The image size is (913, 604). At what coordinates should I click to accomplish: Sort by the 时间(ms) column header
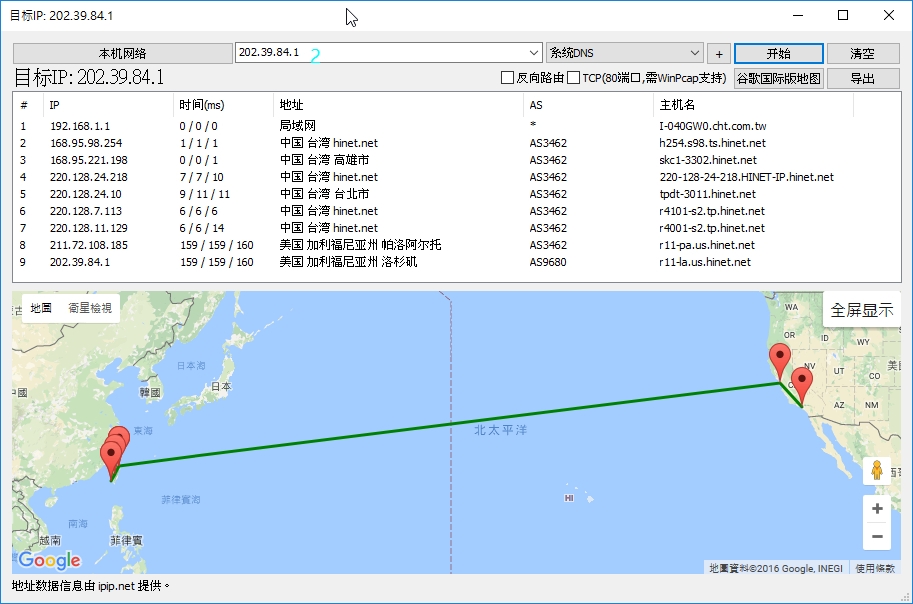[223, 105]
